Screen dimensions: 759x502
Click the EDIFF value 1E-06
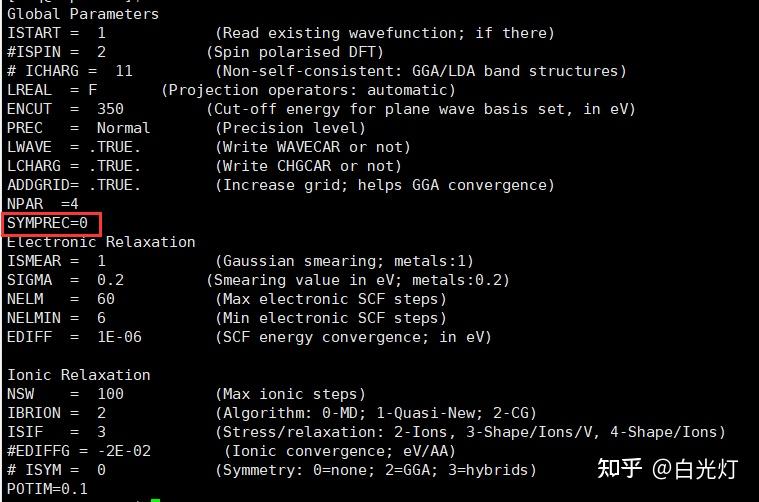119,337
